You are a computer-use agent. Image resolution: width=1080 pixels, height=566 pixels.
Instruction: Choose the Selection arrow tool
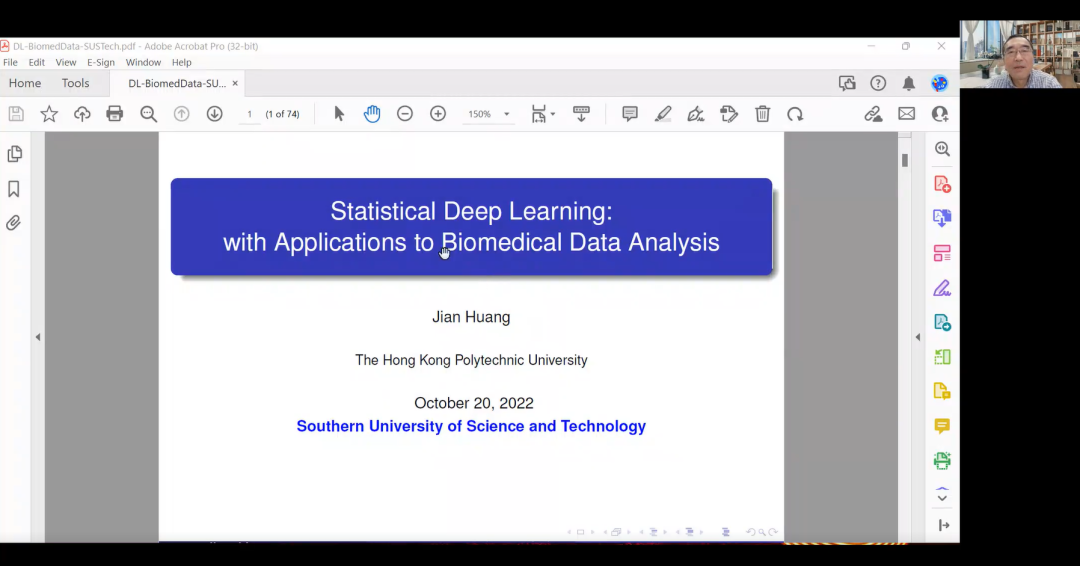point(338,114)
